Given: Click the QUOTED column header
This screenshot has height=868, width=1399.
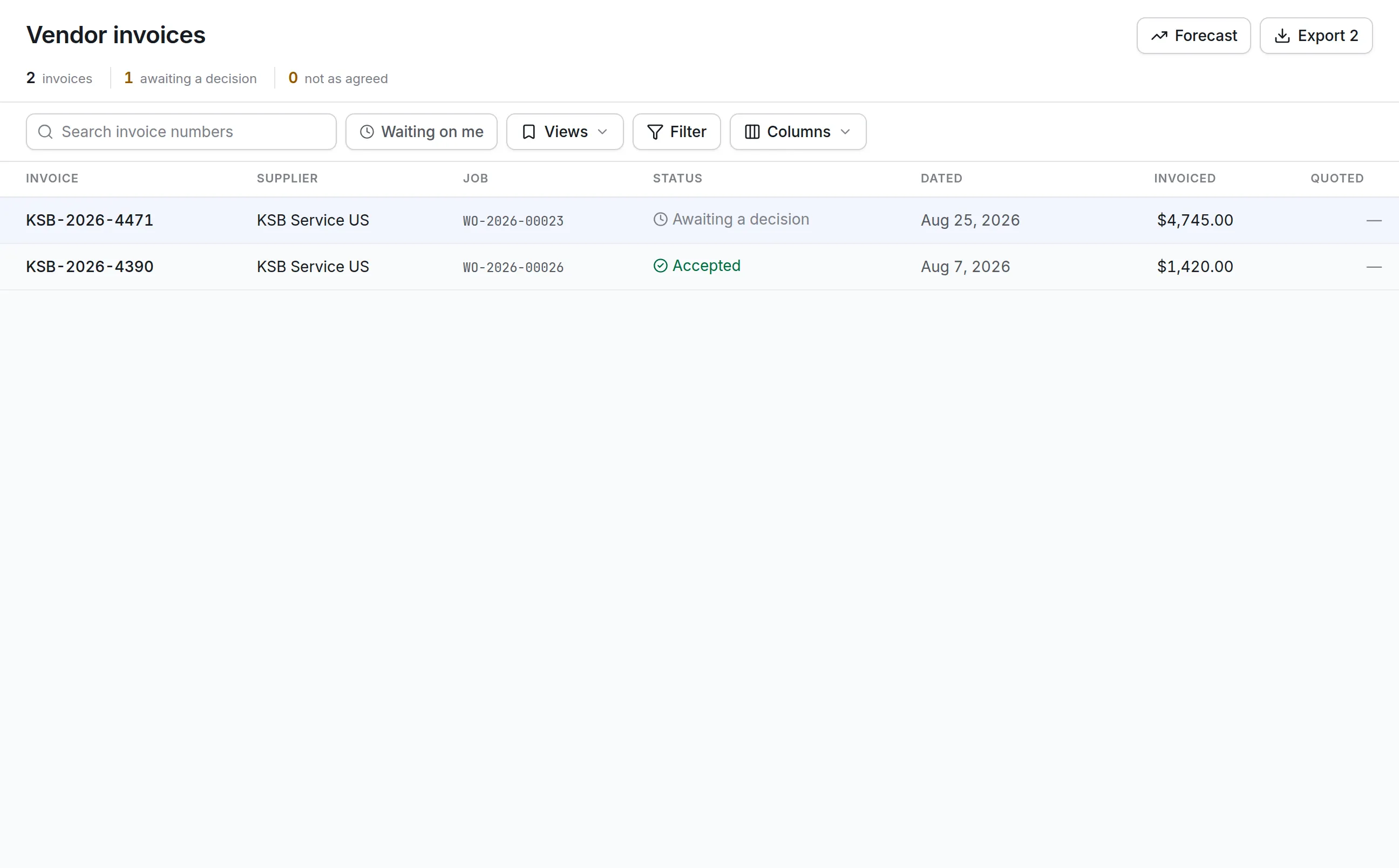Looking at the screenshot, I should pos(1336,178).
